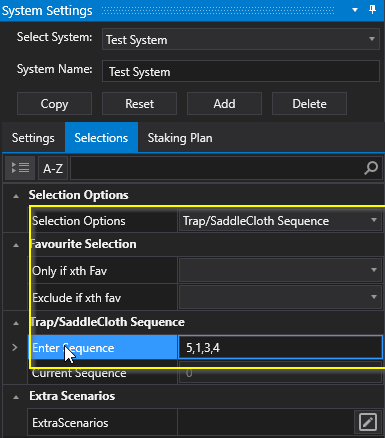Expand the Enter Sequence row chevron
Viewport: 385px width, 438px height.
[x=15, y=348]
